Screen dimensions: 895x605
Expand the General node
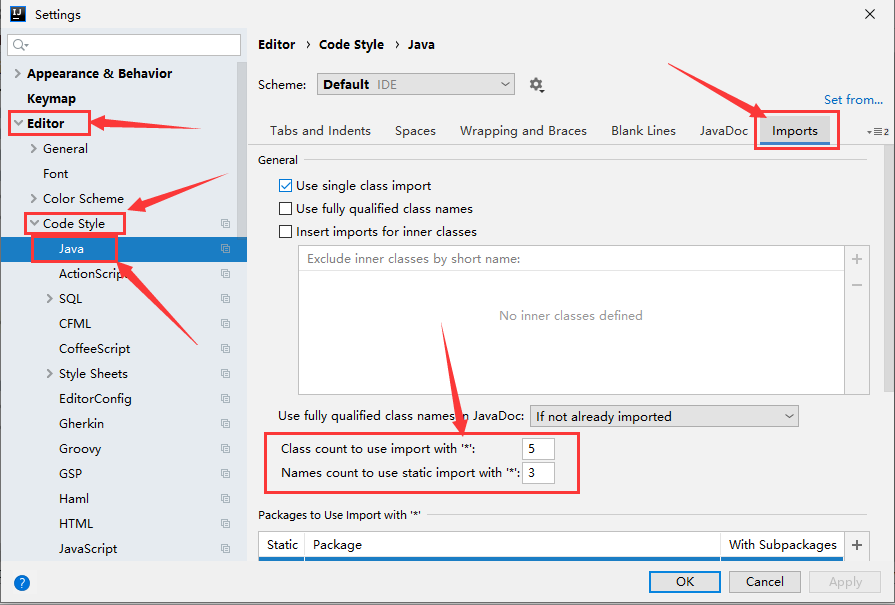tap(33, 148)
